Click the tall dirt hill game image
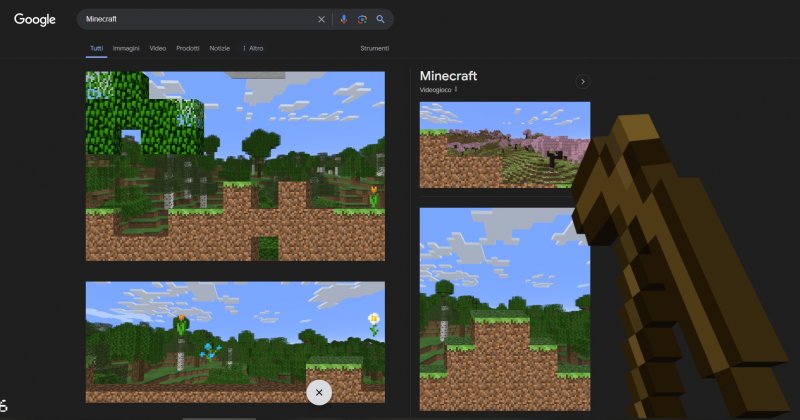 coord(505,309)
